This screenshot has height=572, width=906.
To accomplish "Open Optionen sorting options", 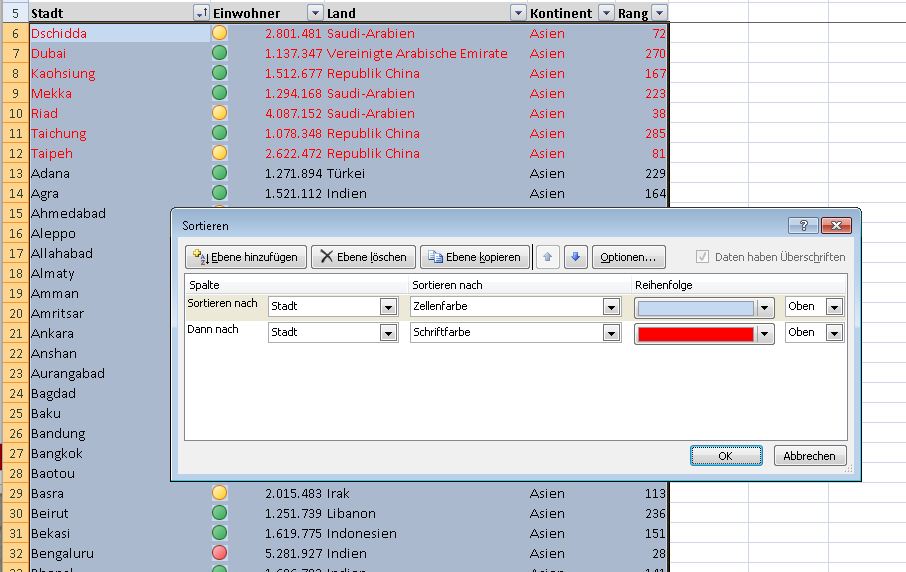I will pos(628,257).
